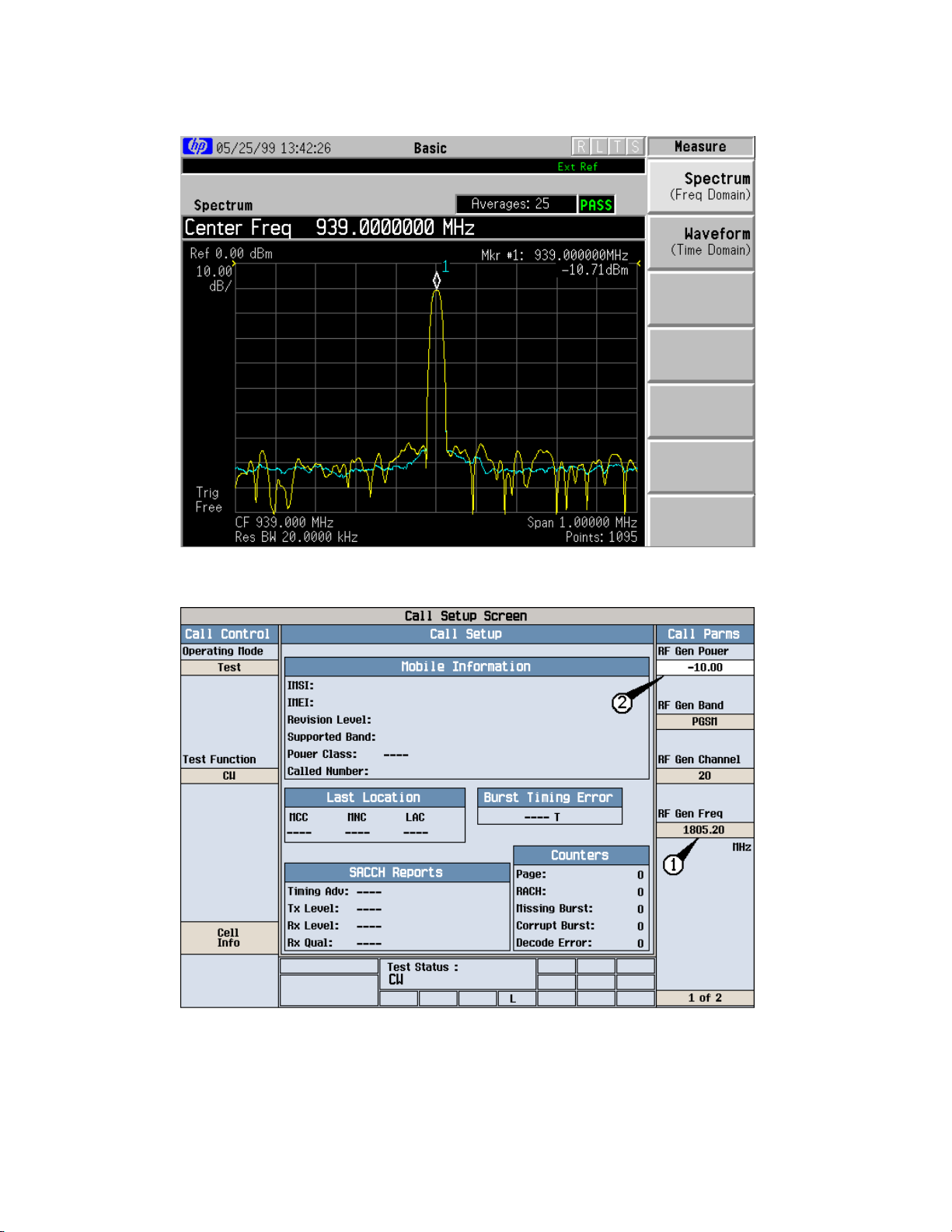Screen dimensions: 952x1232
Task: Click the Center Freq 939.0000000 MHz field
Action: point(413,228)
